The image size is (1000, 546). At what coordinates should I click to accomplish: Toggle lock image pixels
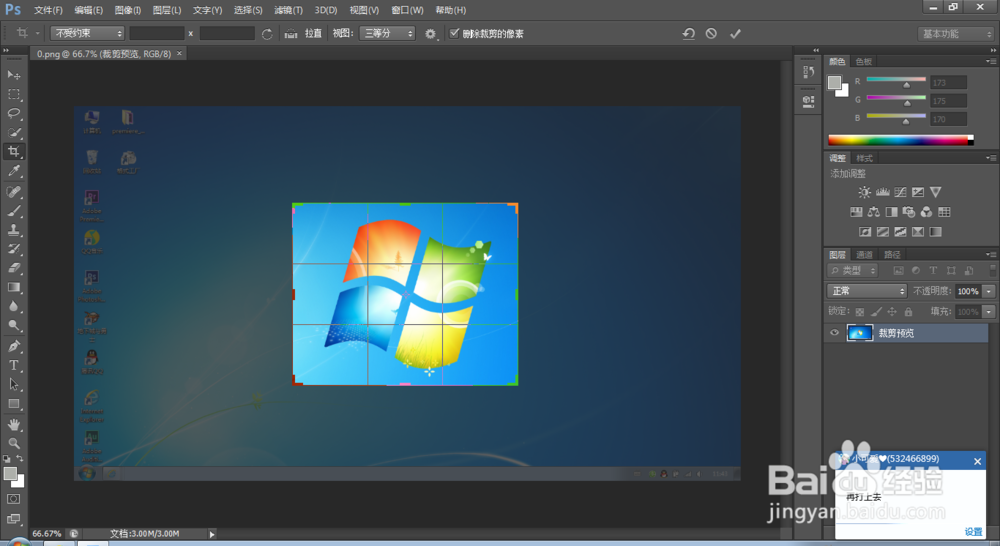[x=876, y=312]
